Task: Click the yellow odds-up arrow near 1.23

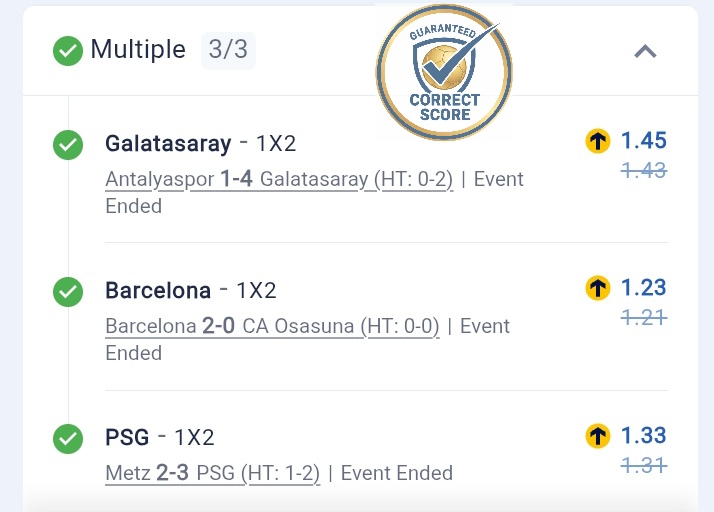Action: pos(598,289)
